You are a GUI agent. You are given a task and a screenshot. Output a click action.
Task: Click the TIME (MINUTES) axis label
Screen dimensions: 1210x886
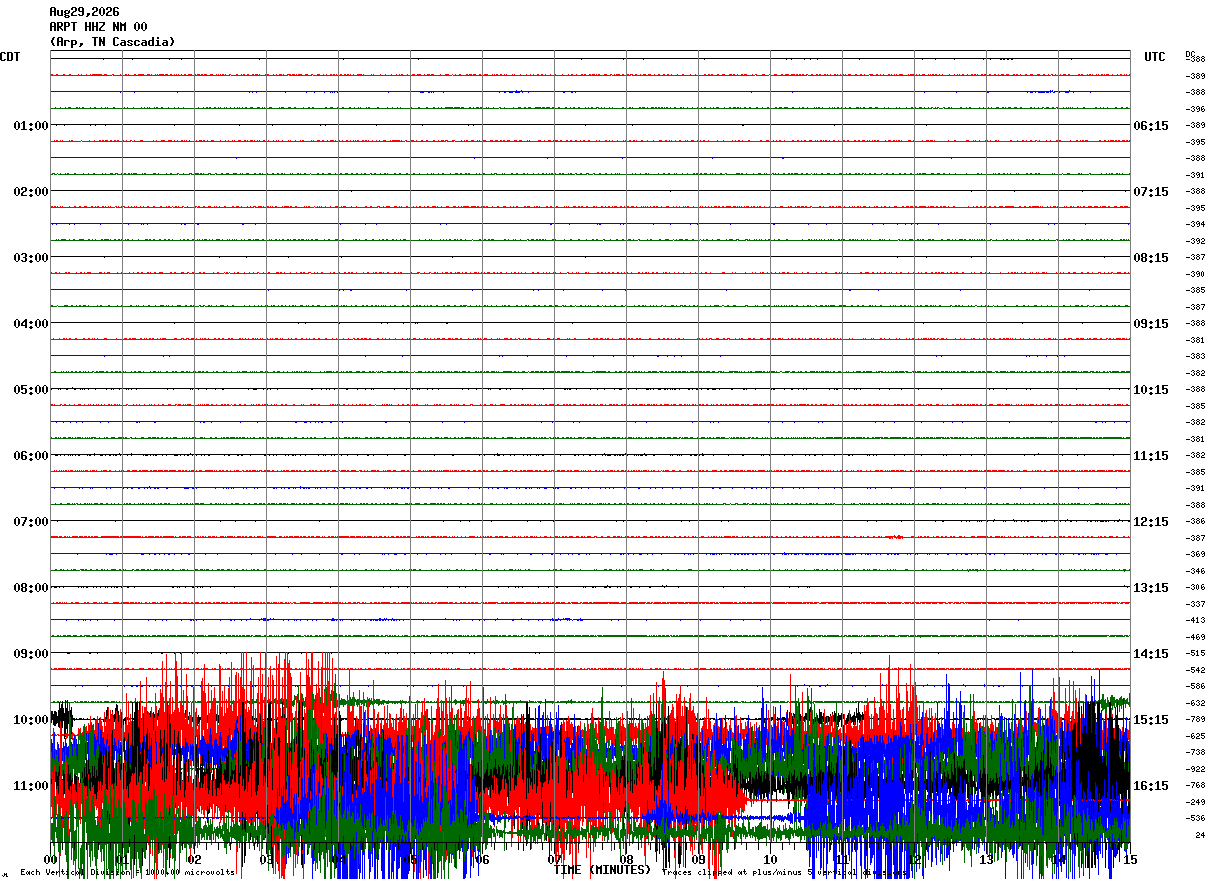602,870
